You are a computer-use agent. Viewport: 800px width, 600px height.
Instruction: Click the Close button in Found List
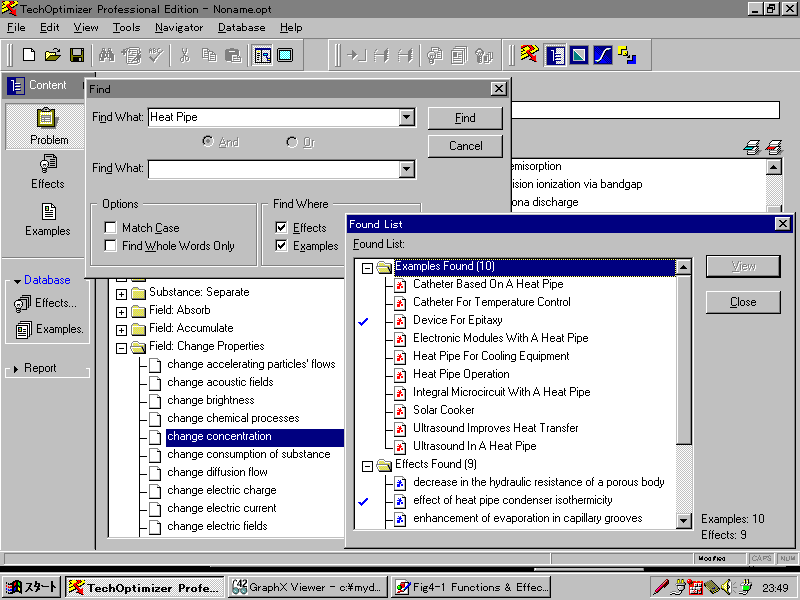click(743, 302)
